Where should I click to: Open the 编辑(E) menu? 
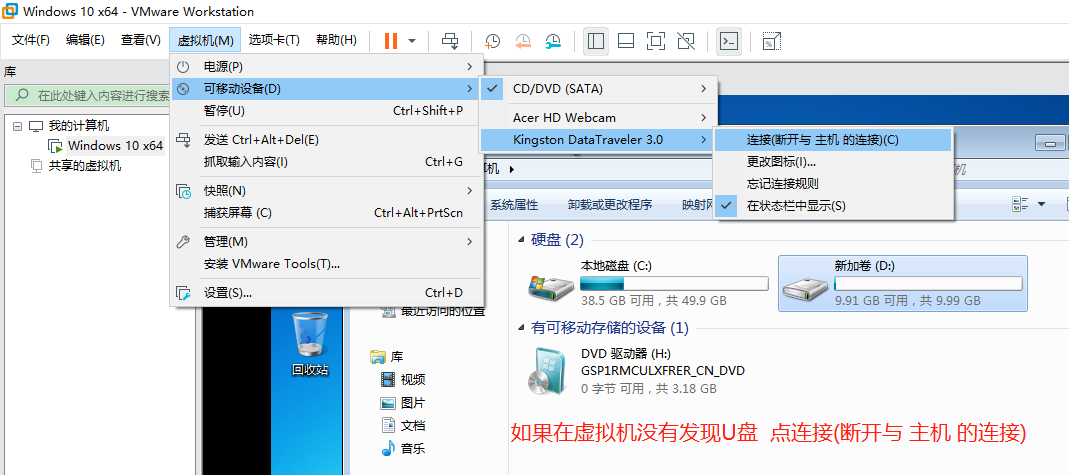(85, 40)
